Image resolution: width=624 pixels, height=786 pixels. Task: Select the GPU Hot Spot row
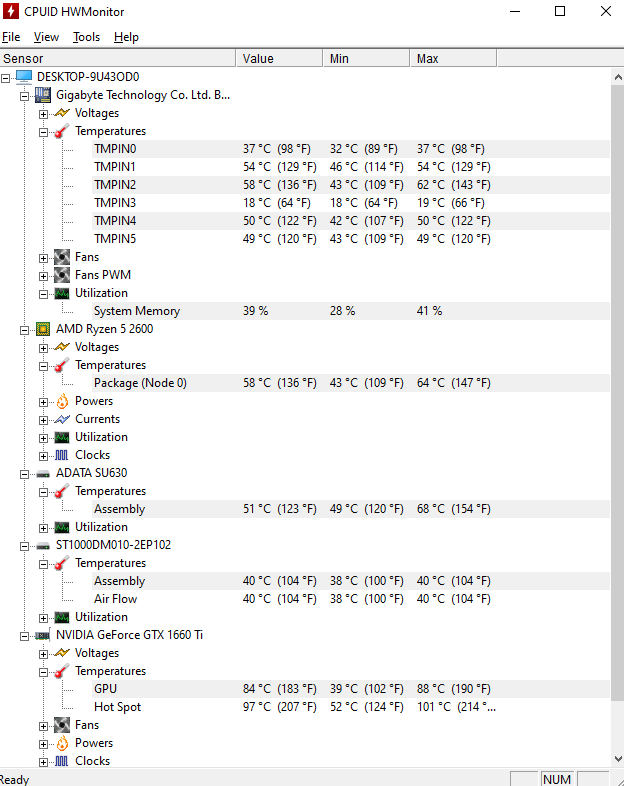[x=117, y=707]
